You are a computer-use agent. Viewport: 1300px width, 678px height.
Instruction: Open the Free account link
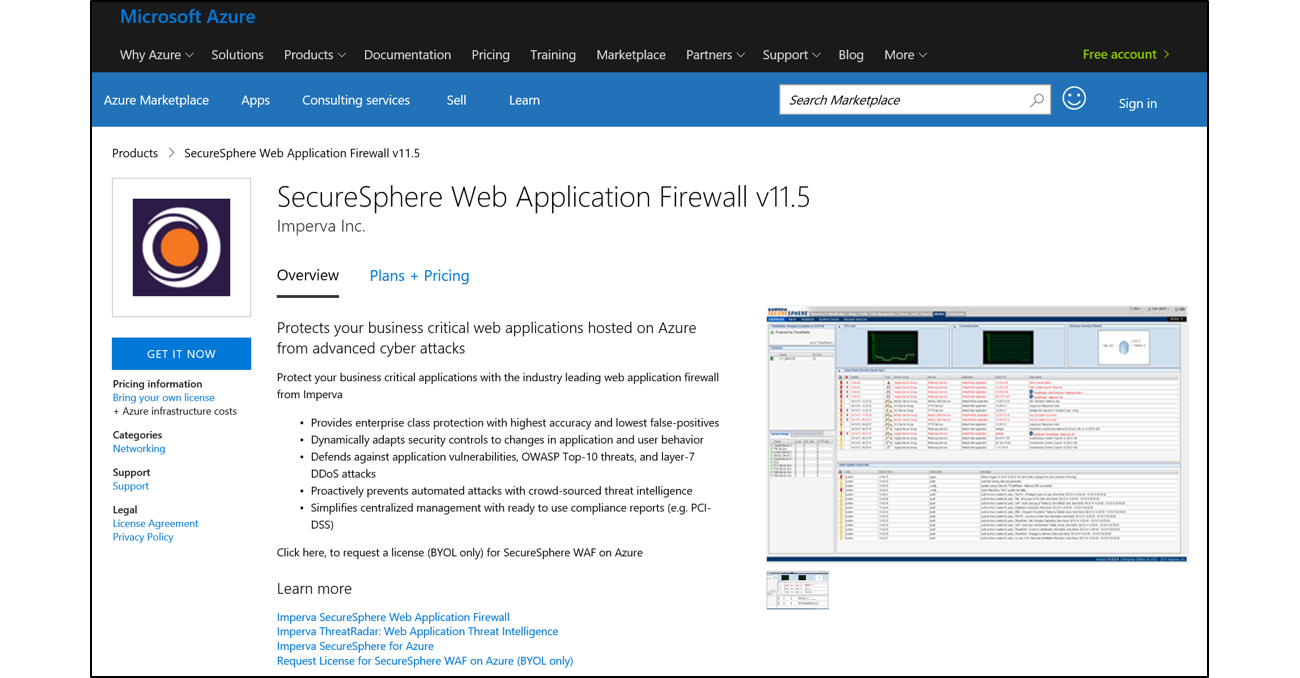[1120, 54]
